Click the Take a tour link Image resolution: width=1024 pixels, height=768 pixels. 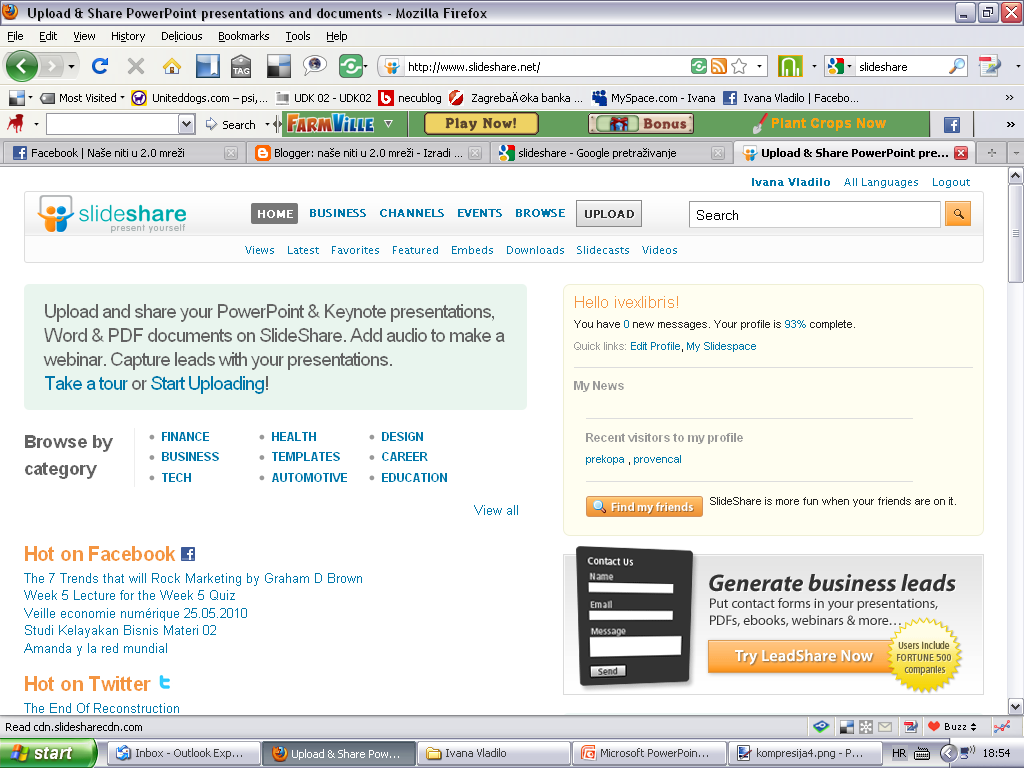(86, 383)
